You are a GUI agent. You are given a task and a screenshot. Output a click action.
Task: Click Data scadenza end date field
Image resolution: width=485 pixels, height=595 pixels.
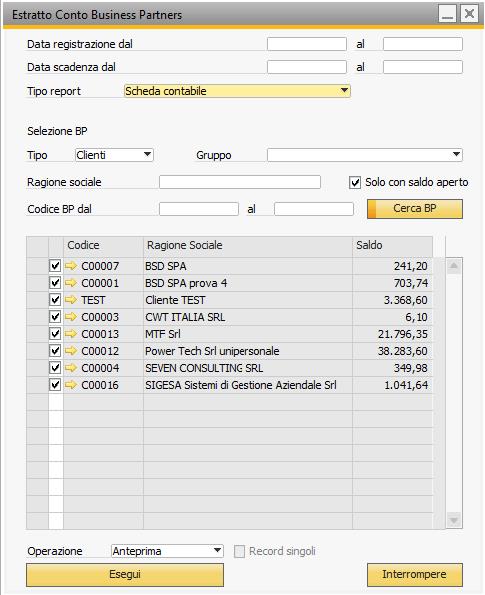423,67
